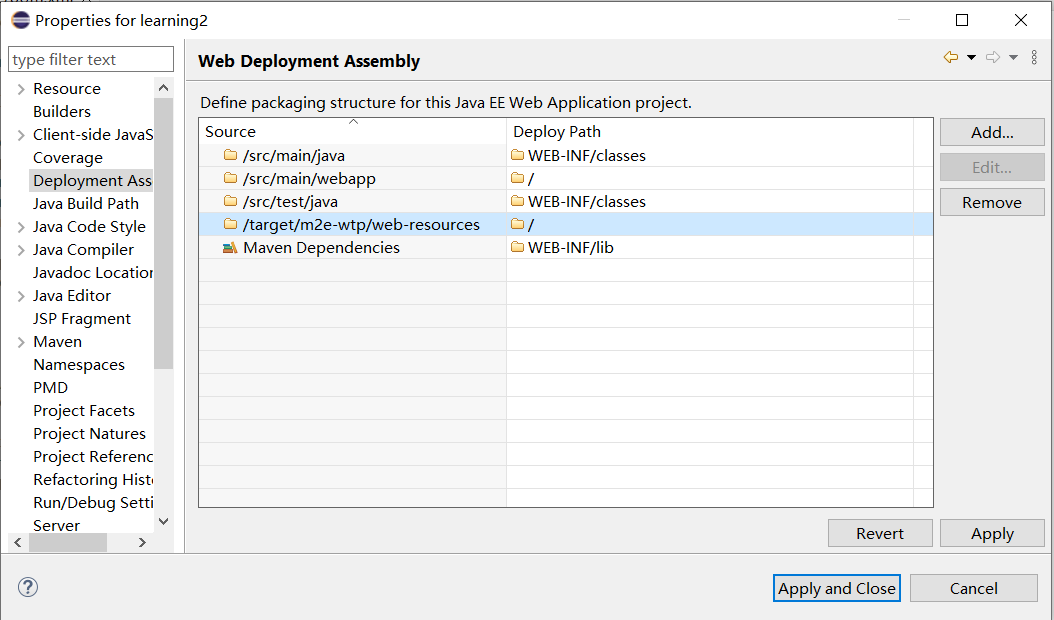Open the view menu kebab icon

[x=1034, y=58]
